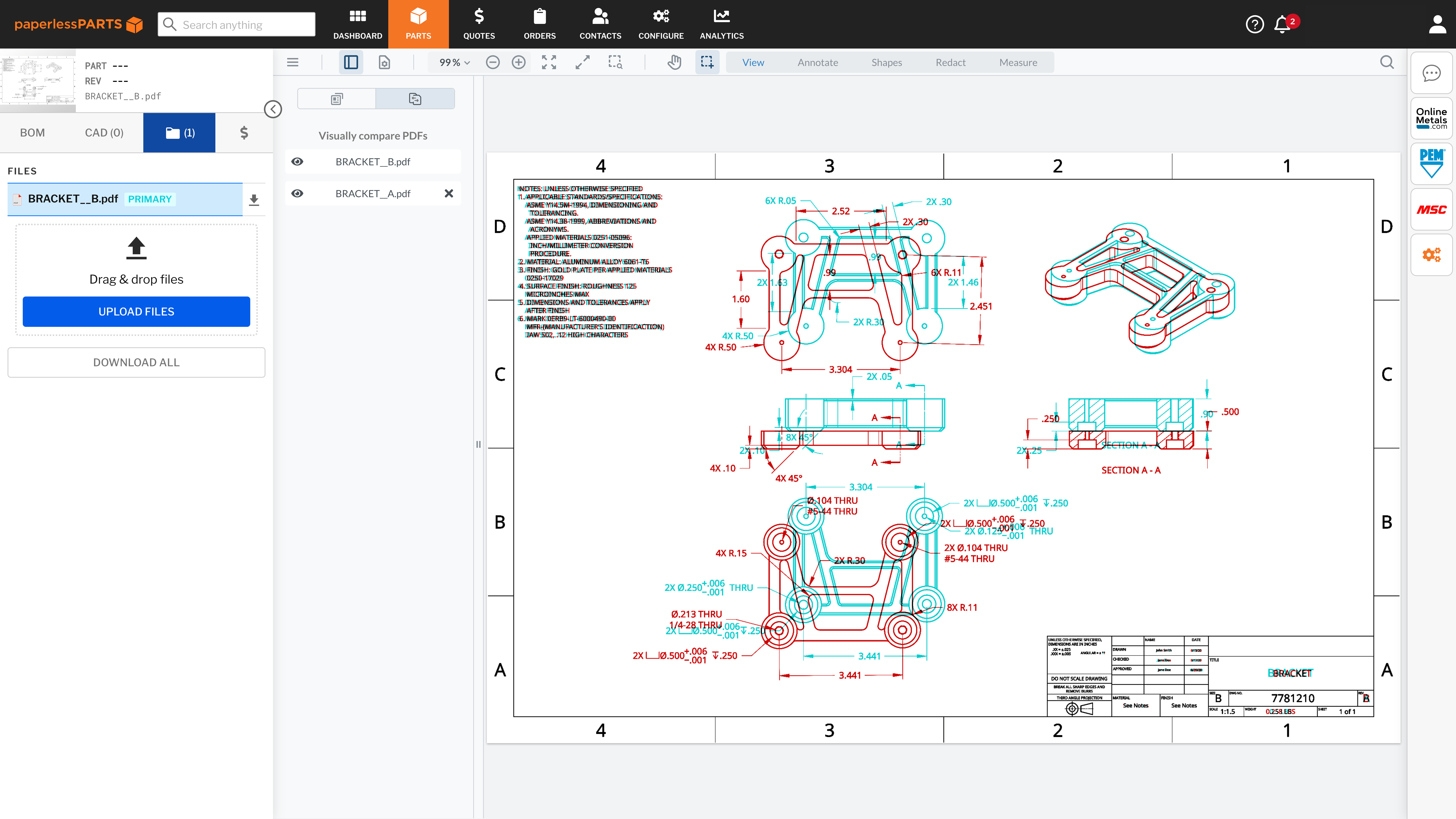Click the BRACKET__B.pdf part thumbnail
1456x819 pixels.
click(x=38, y=80)
